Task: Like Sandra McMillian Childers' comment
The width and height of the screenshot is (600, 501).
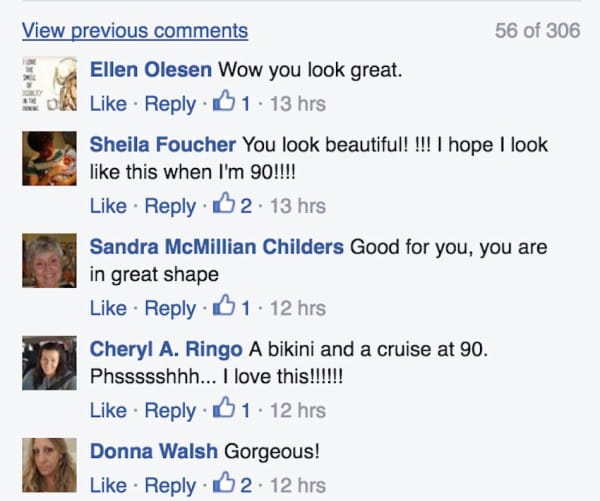Action: point(108,309)
